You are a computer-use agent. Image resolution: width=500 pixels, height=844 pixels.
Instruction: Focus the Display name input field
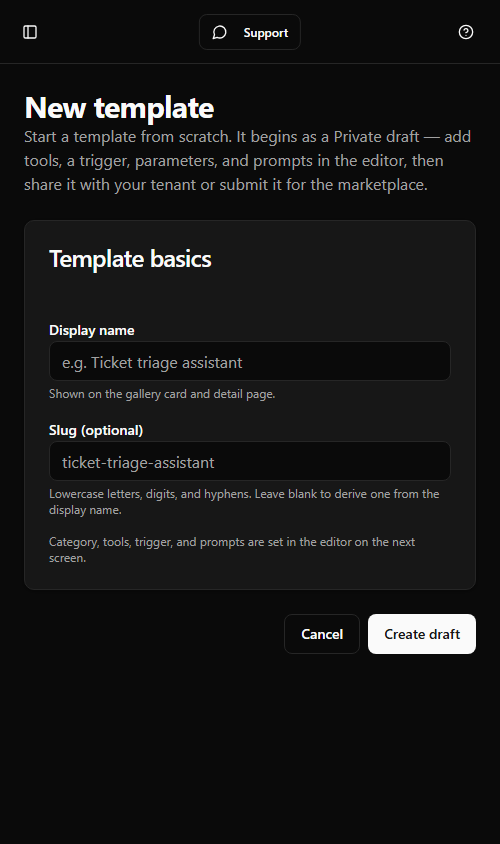[250, 361]
